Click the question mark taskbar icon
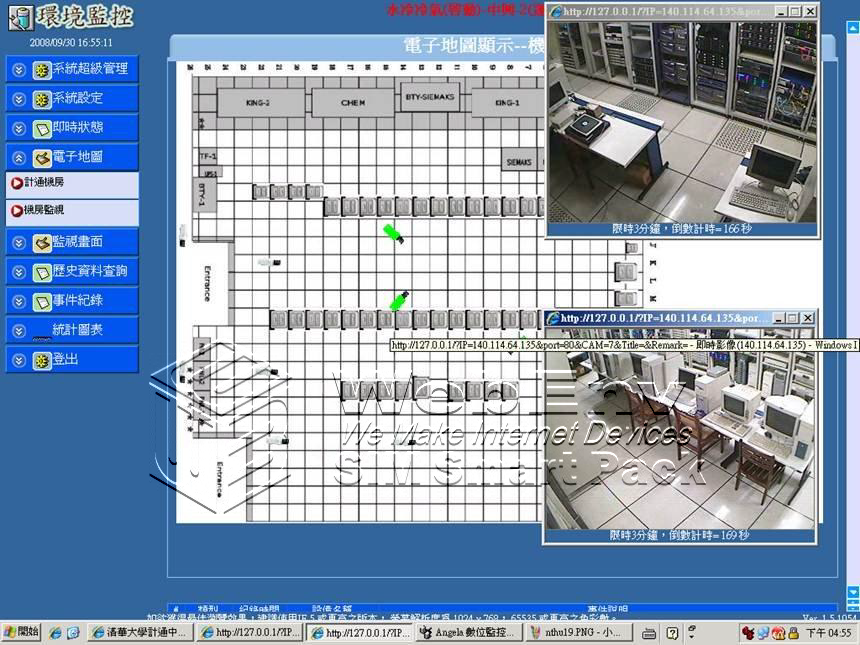860x645 pixels. point(672,633)
